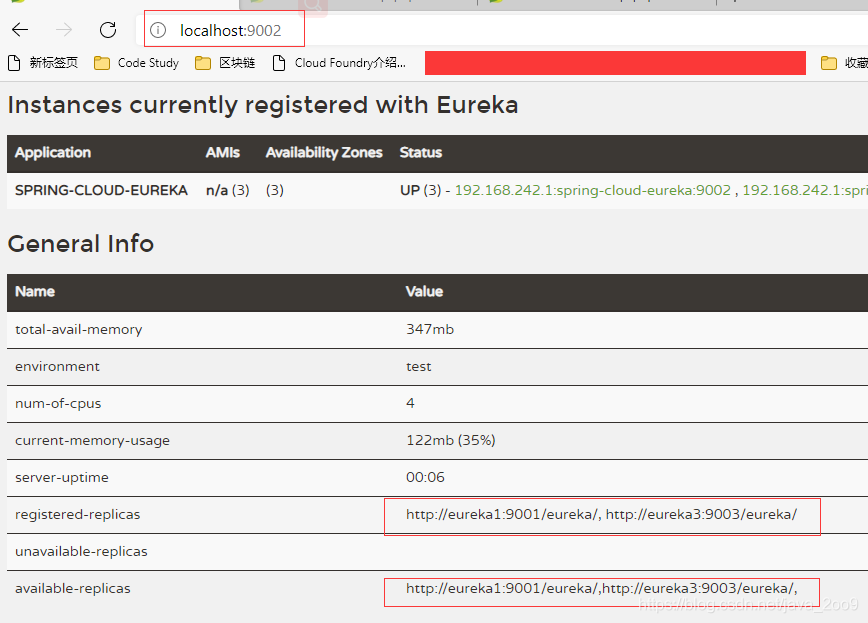Click the General Info heading
This screenshot has width=868, height=623.
coord(81,244)
